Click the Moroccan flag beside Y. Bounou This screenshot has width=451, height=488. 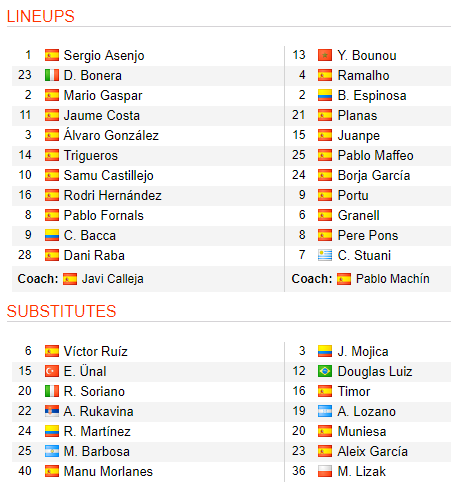[x=325, y=55]
